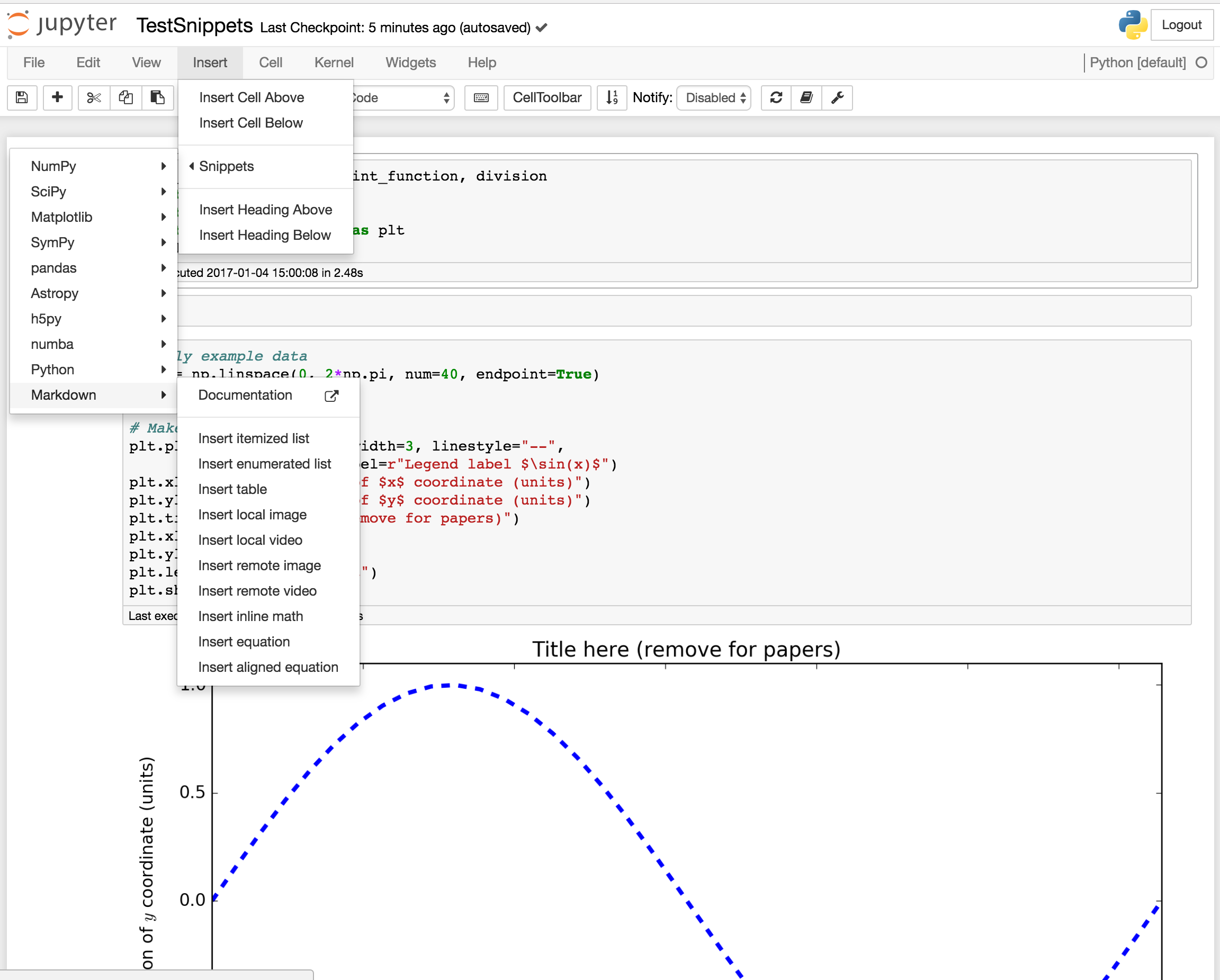Image resolution: width=1220 pixels, height=980 pixels.
Task: Click the copy cell icon in toolbar
Action: click(x=125, y=97)
